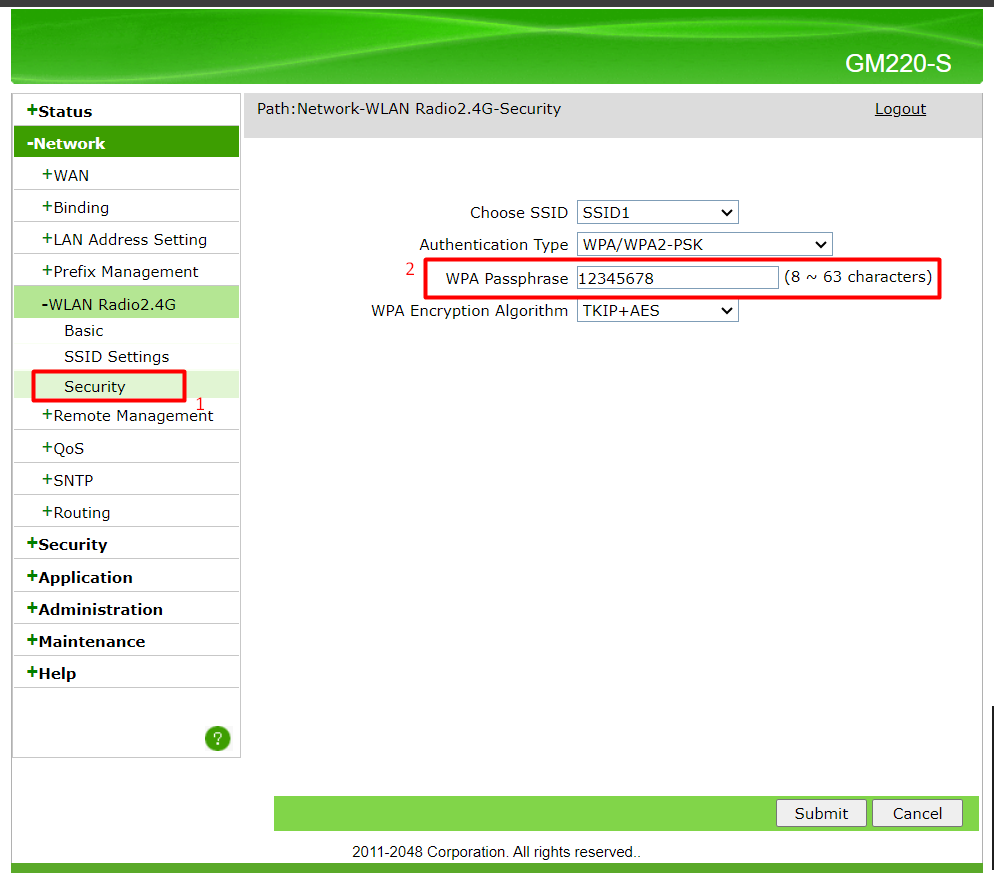Open the Basic WLAN settings page

pos(84,331)
